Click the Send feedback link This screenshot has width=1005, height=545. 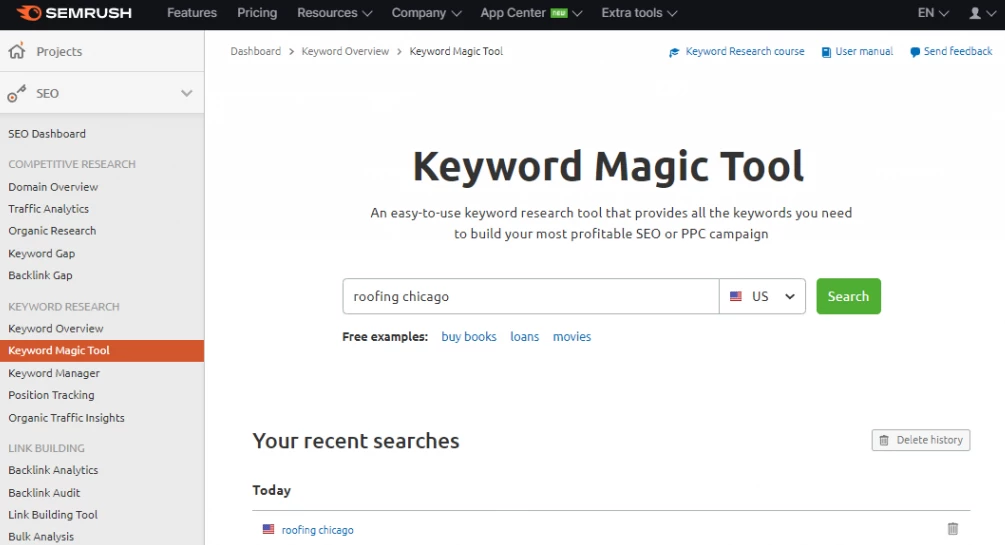[958, 51]
